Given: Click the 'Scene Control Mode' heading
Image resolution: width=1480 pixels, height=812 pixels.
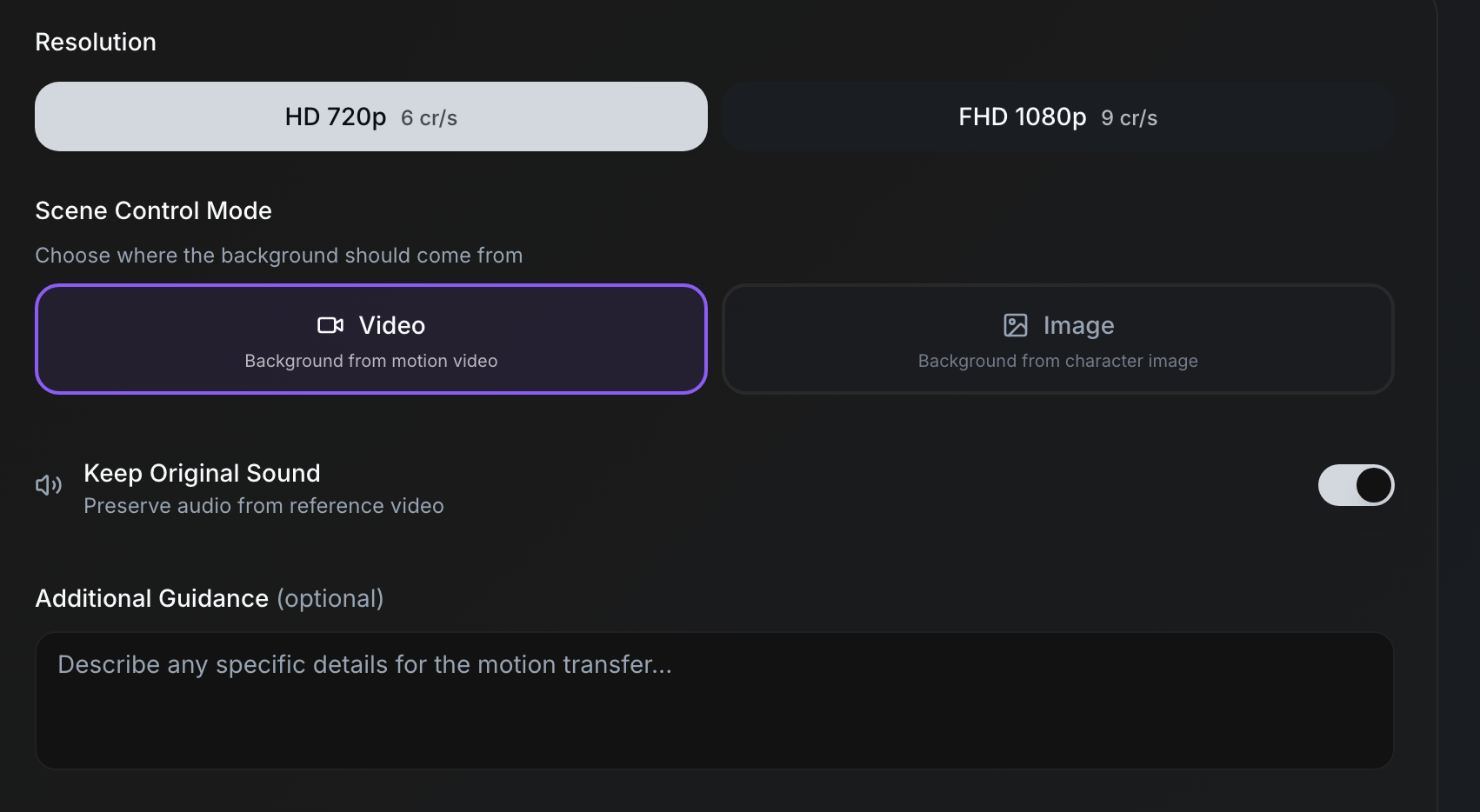Looking at the screenshot, I should coord(153,210).
